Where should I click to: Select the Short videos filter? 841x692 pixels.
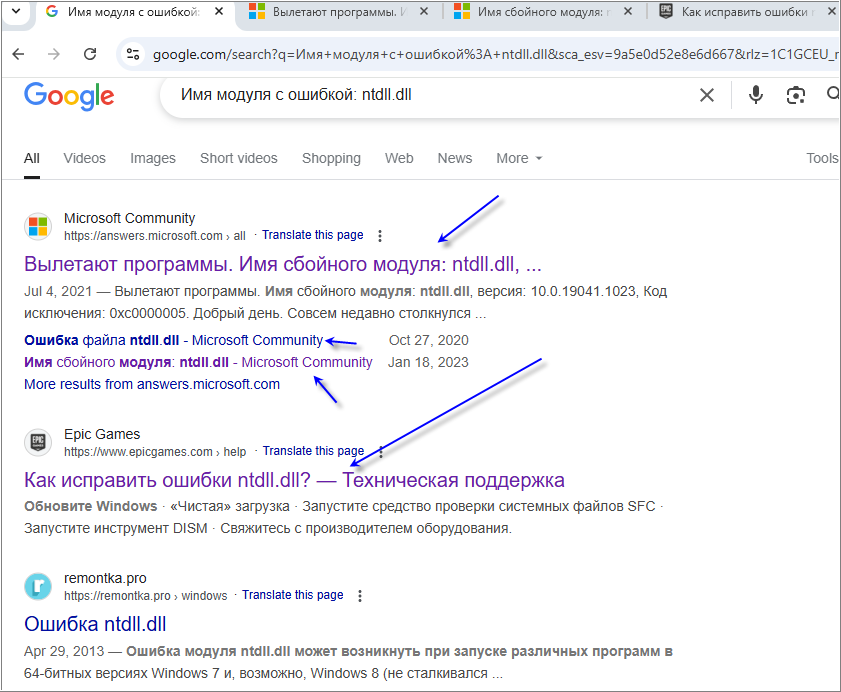coord(239,158)
